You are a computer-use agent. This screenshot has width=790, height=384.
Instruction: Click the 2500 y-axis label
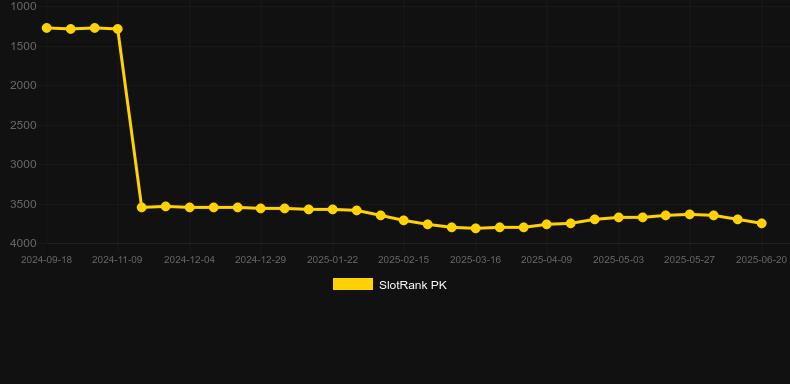23,125
